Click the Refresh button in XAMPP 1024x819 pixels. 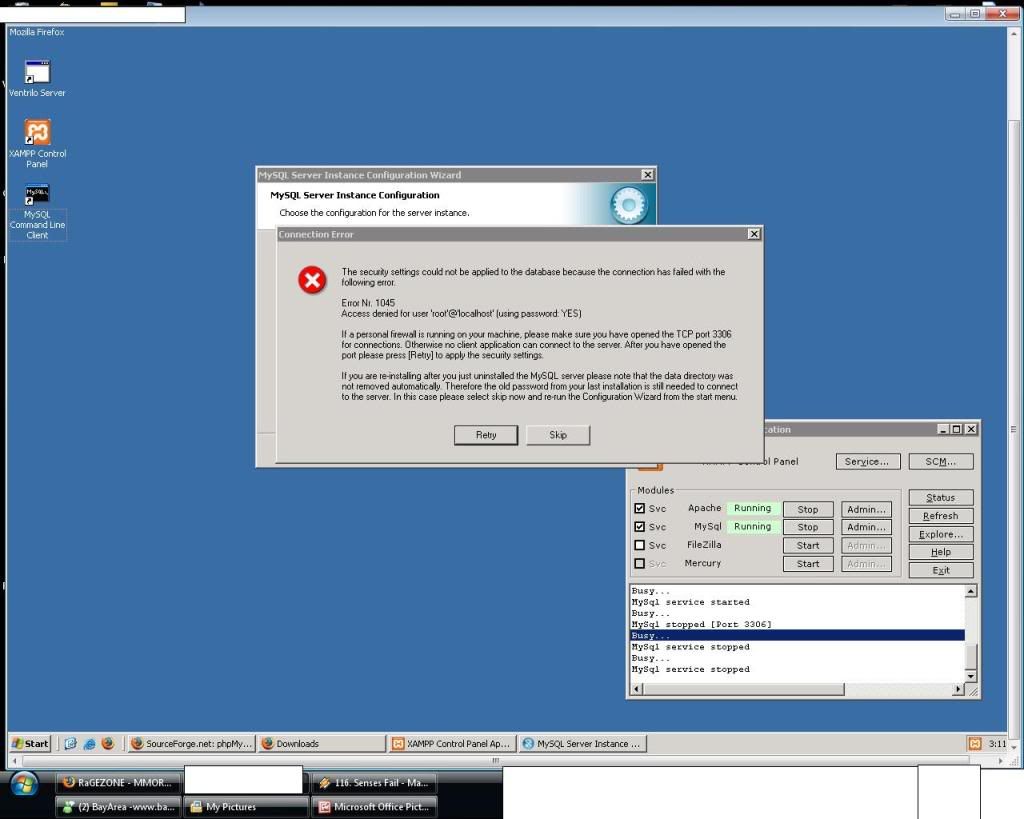coord(940,516)
